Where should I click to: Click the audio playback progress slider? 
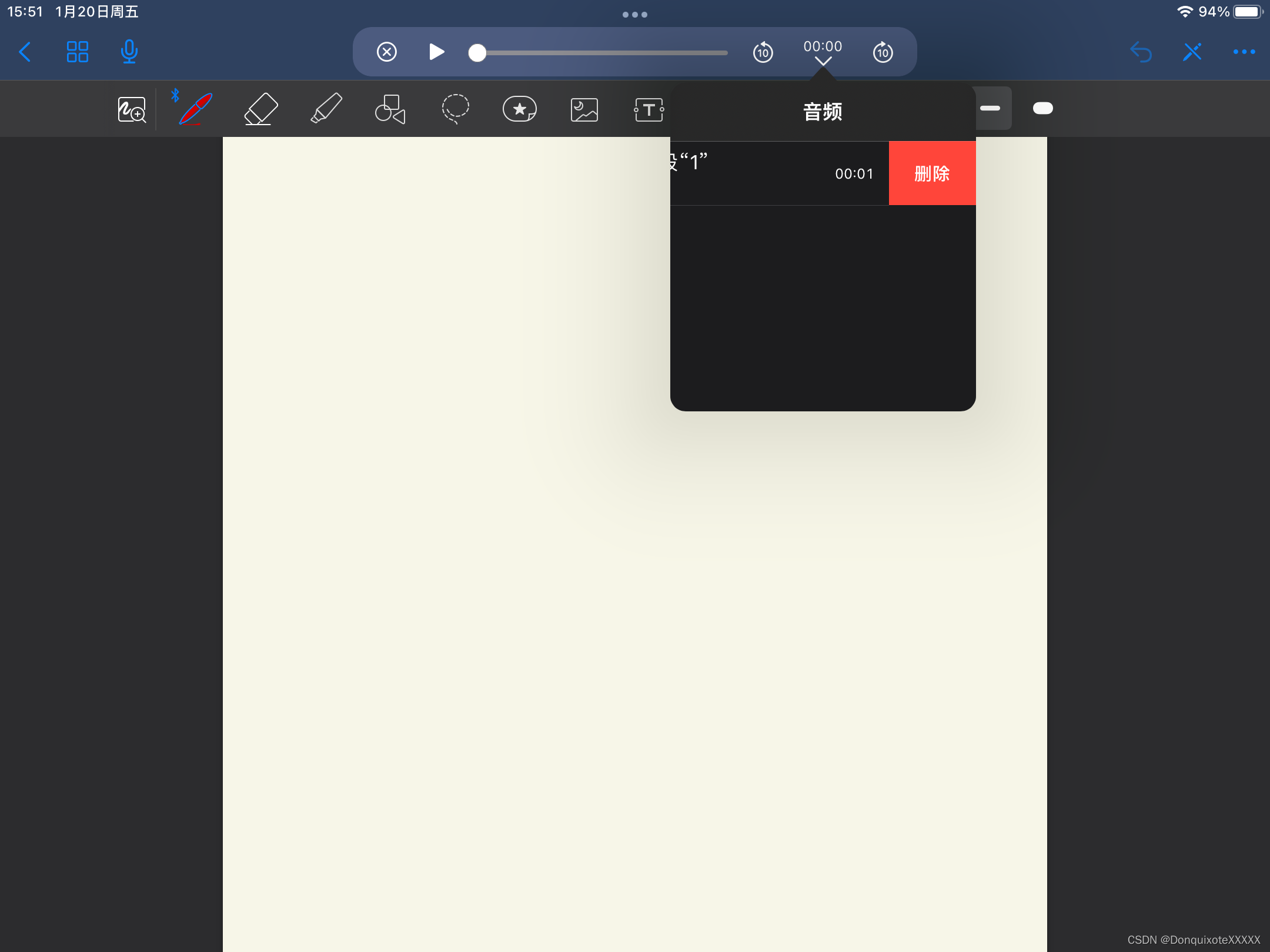pyautogui.click(x=600, y=53)
